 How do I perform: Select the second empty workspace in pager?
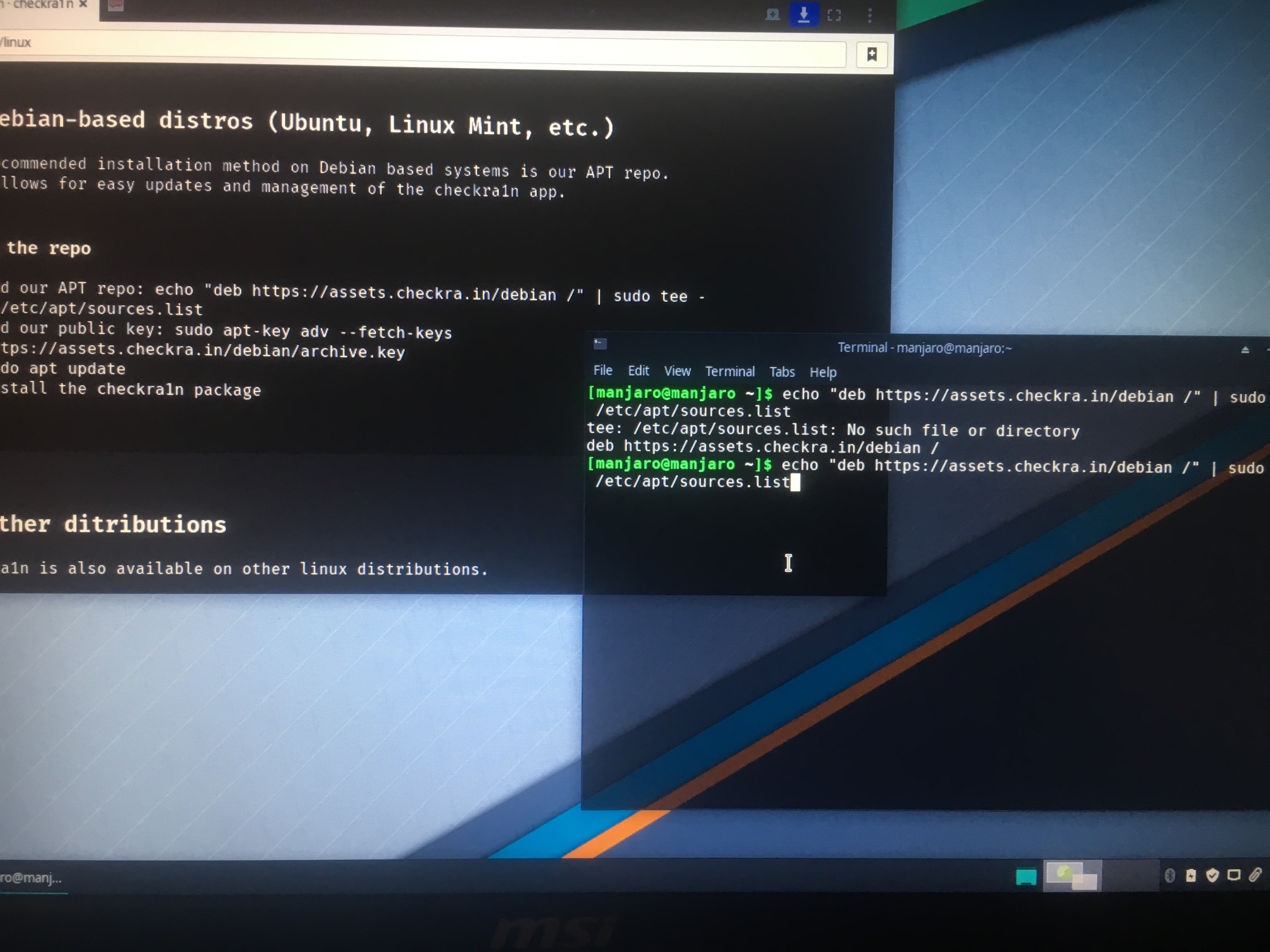1130,876
